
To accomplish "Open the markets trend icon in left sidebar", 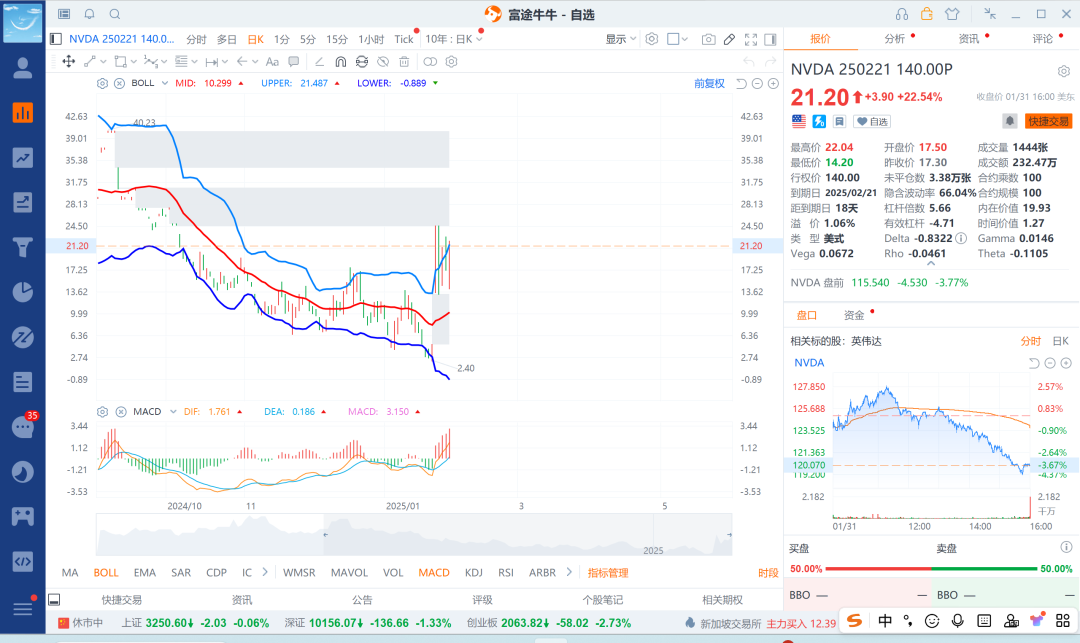I will tap(23, 158).
